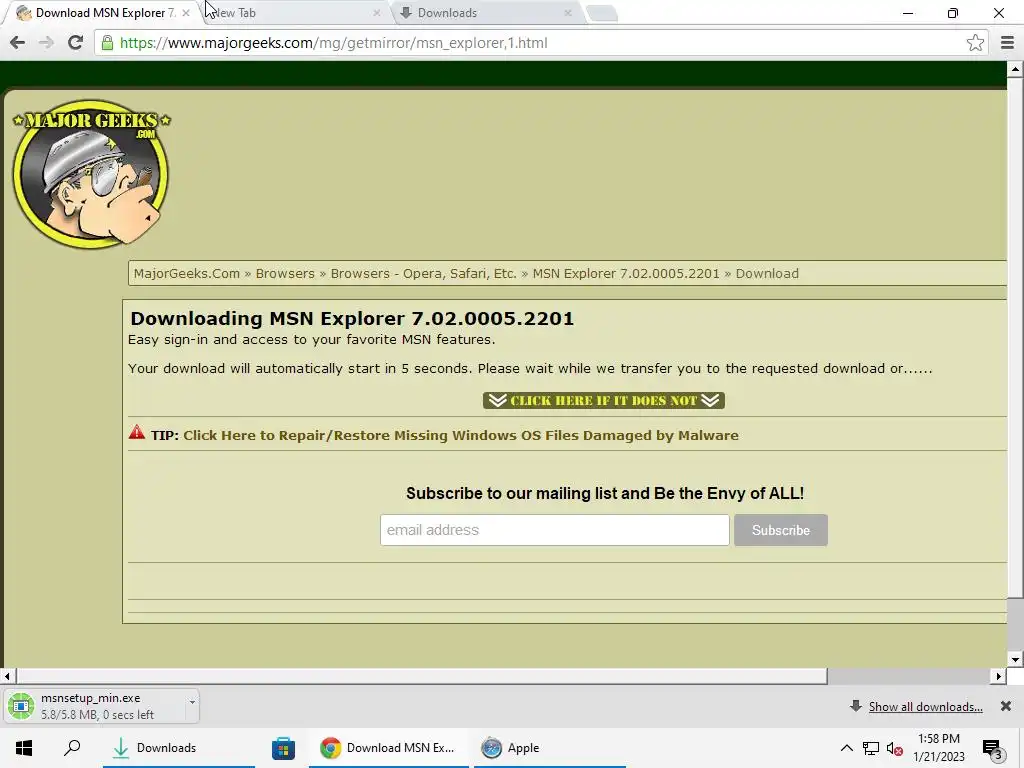
Task: Click the red warning triangle icon beside TIP
Action: point(136,432)
